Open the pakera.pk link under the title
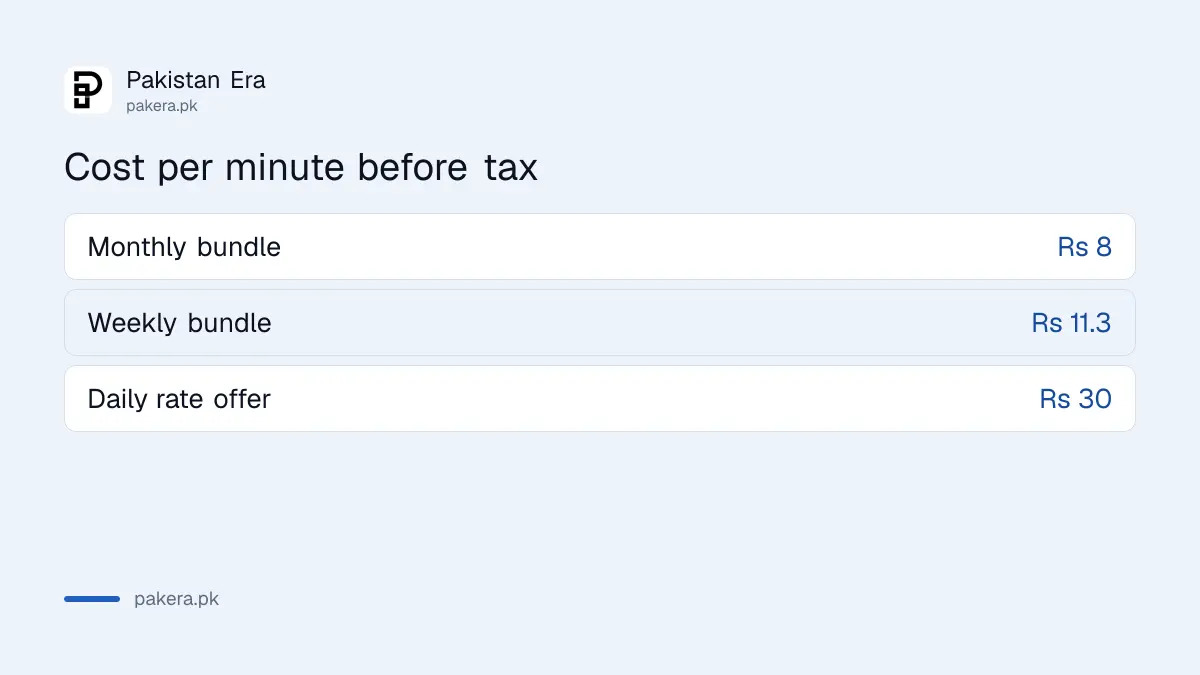Screen dimensions: 1200x675 (162, 105)
